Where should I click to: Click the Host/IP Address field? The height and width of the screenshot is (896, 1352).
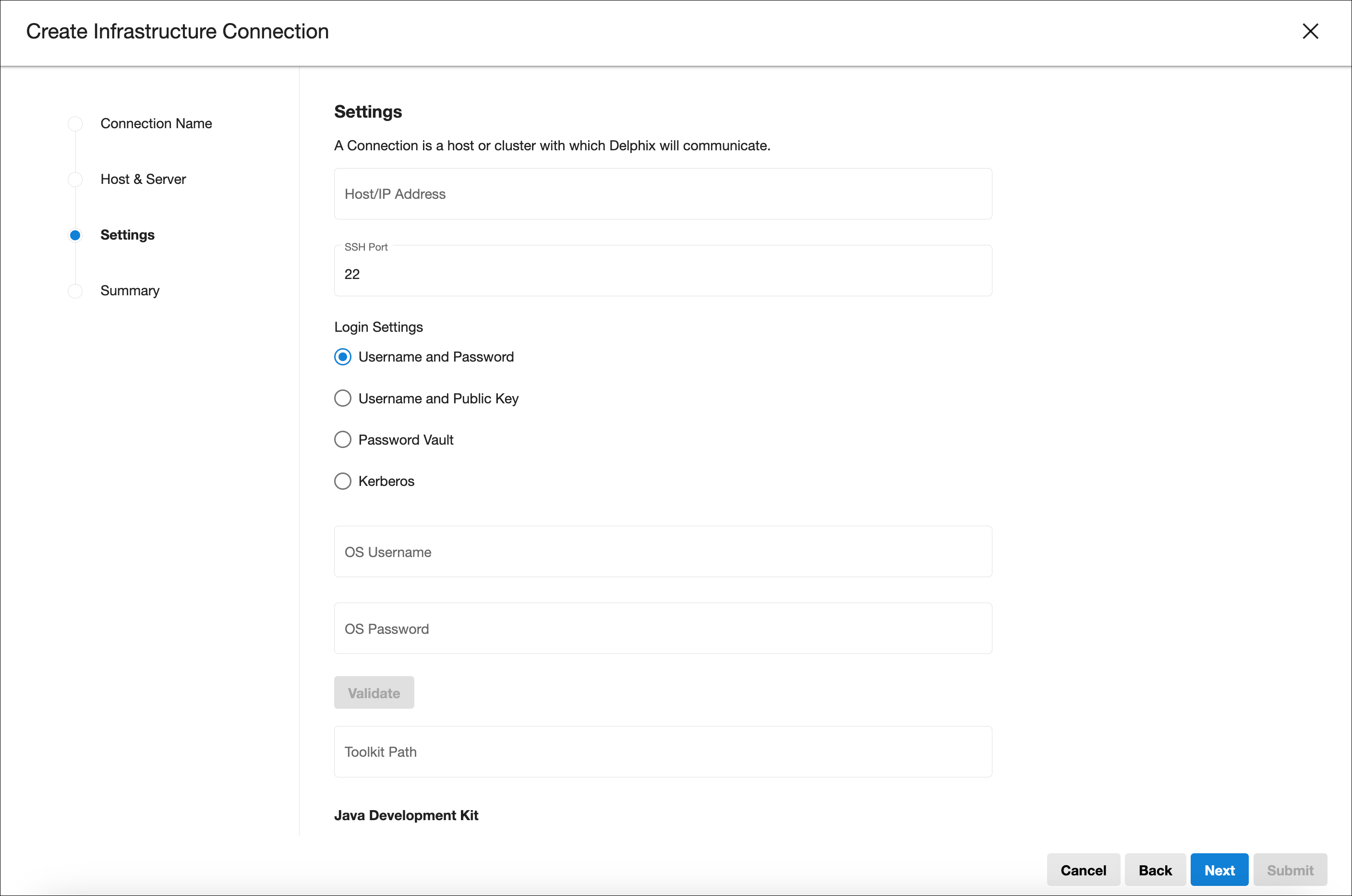(x=663, y=194)
